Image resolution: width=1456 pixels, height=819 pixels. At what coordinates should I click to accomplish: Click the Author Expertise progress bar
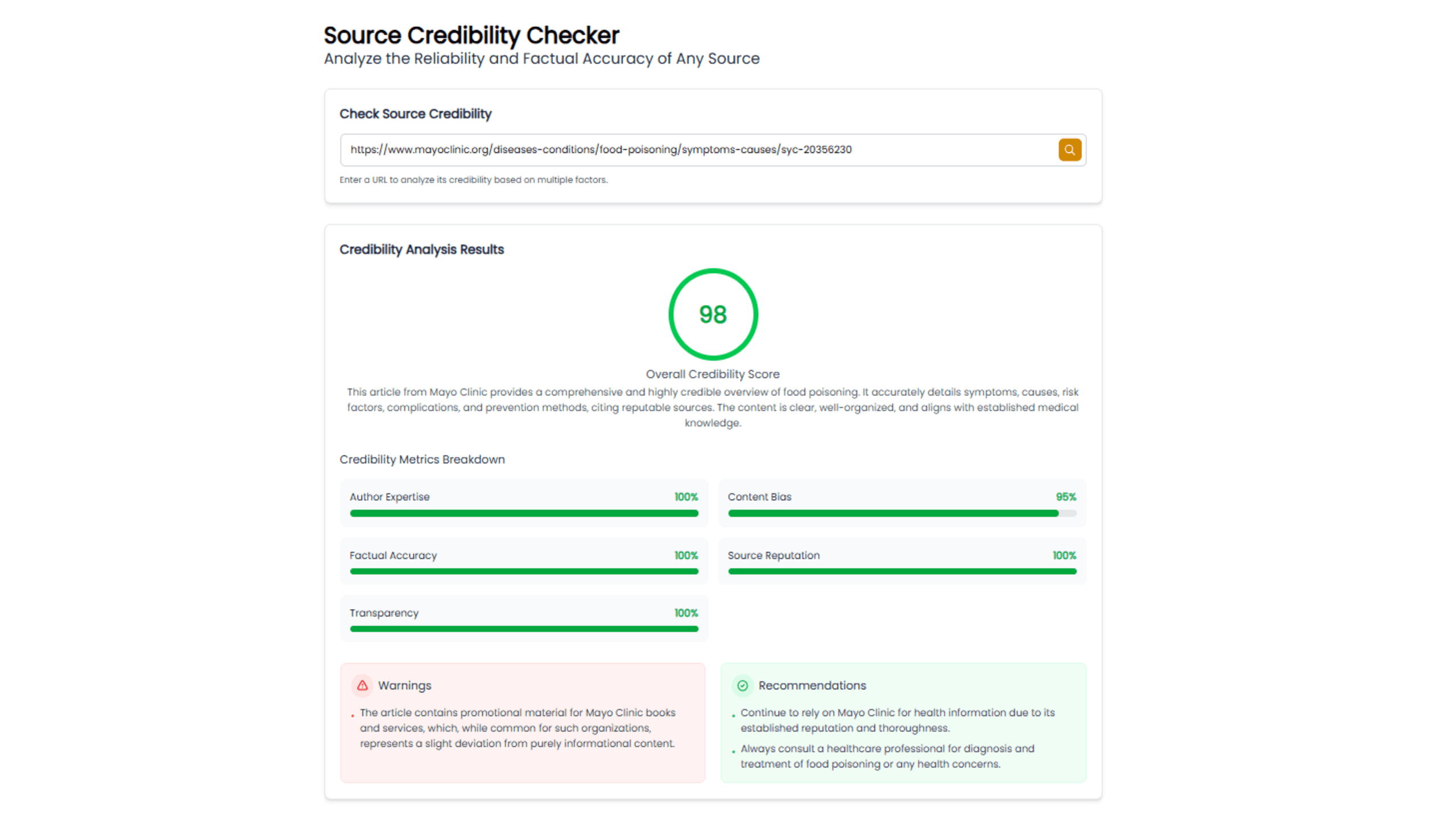click(524, 513)
